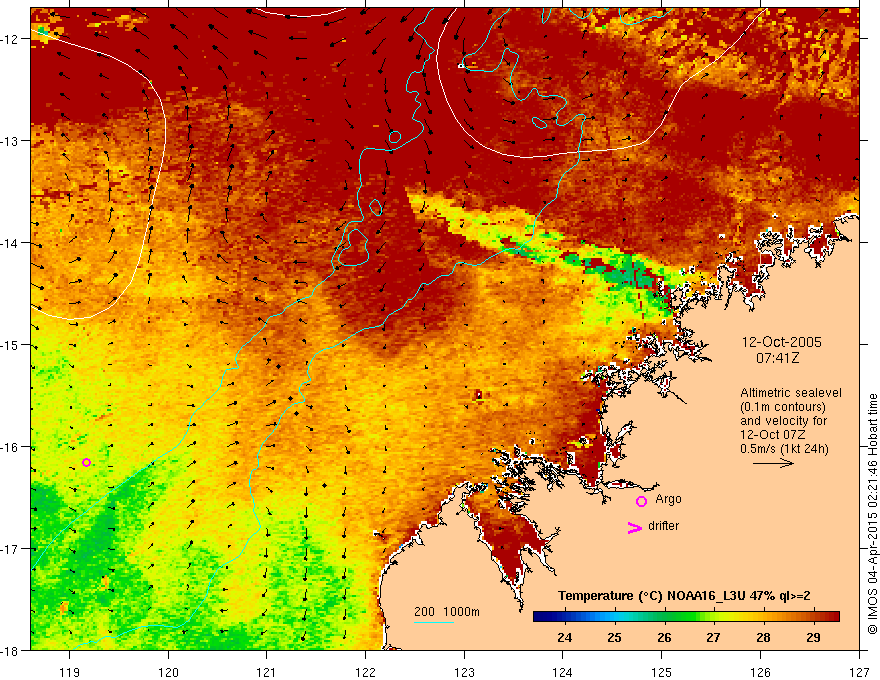This screenshot has height=680, width=880.
Task: Click the "(0.1m contours)" caption line
Action: pyautogui.click(x=783, y=407)
